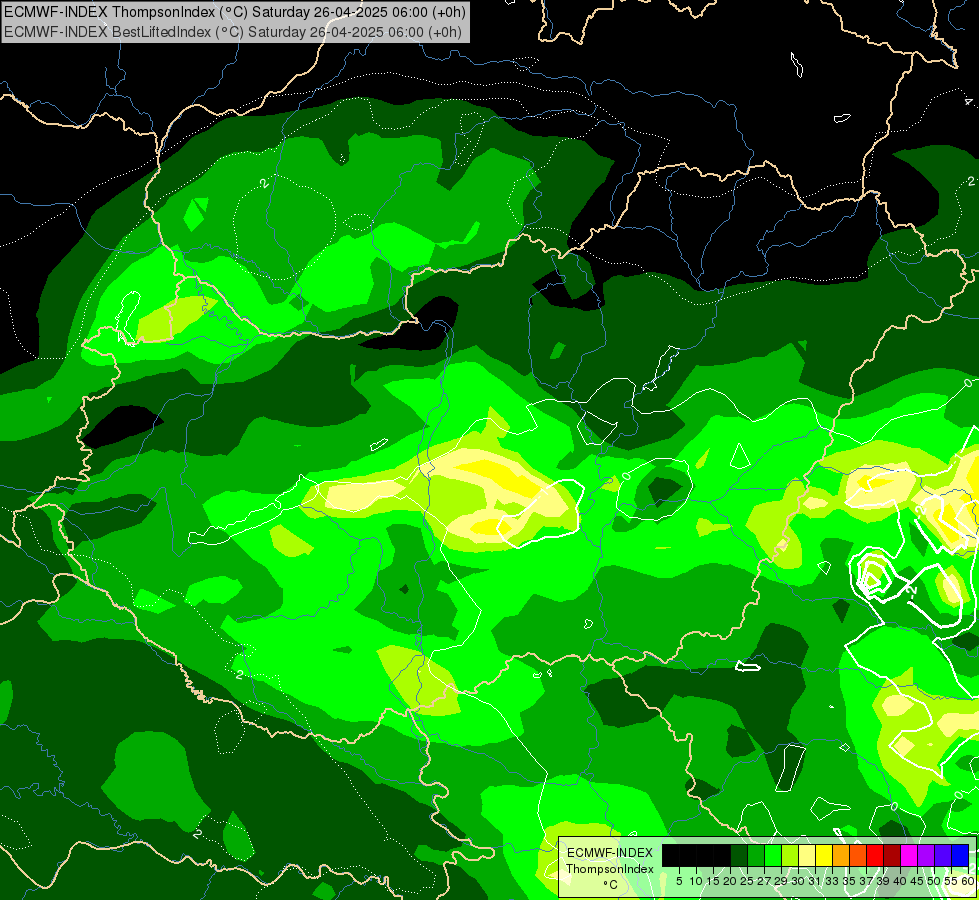Click the BestLiftedIndex title line at top
Screen dimensions: 979x900
[232, 32]
